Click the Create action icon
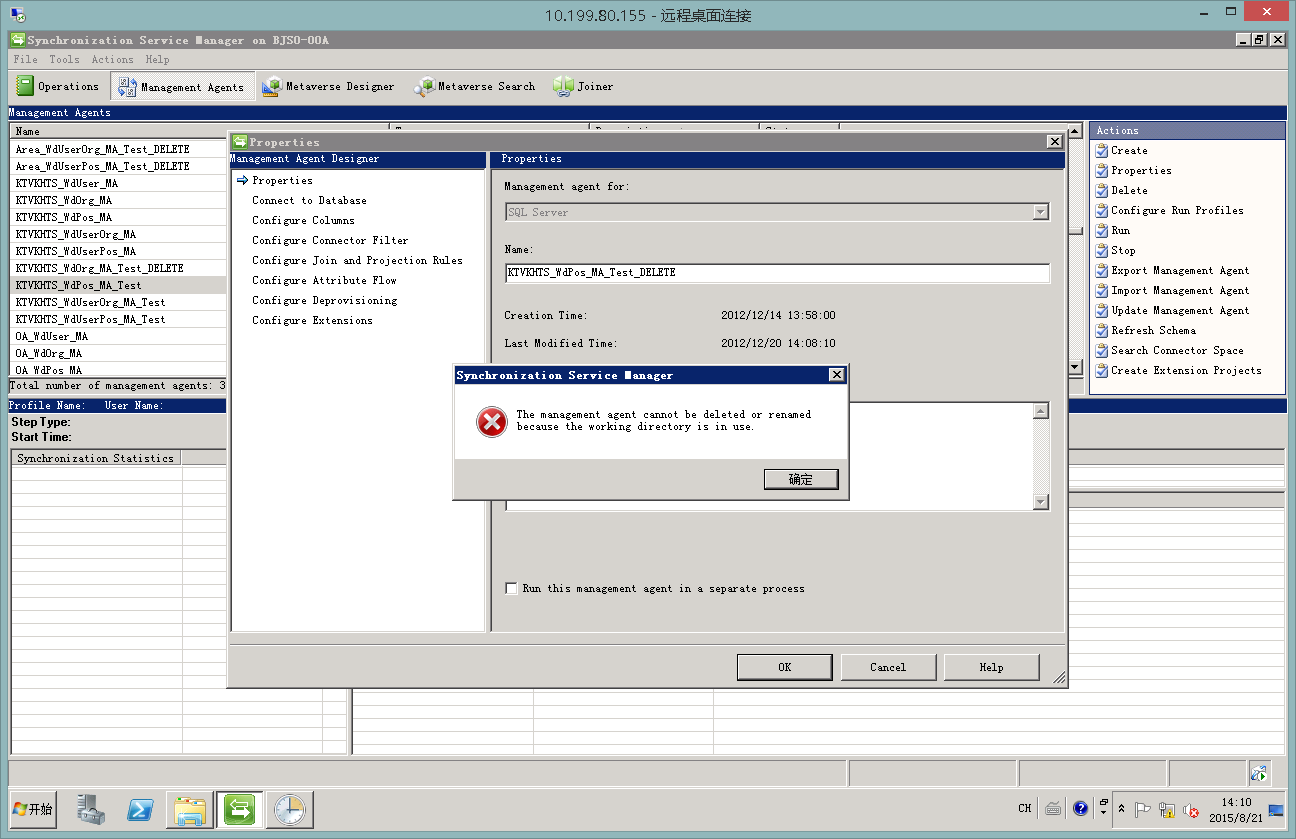The width and height of the screenshot is (1296, 839). [1101, 150]
